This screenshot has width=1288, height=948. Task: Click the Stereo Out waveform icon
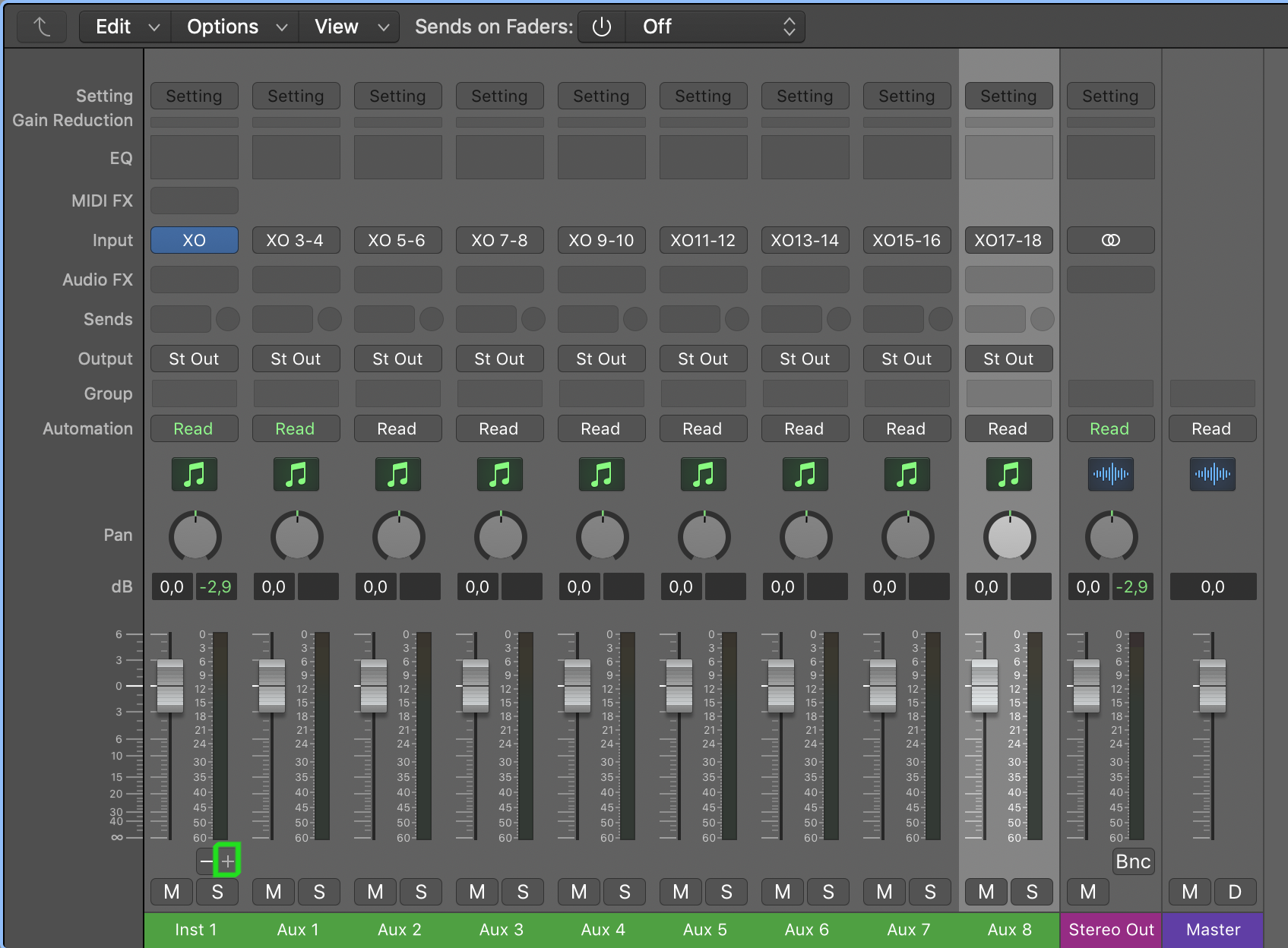[x=1111, y=474]
